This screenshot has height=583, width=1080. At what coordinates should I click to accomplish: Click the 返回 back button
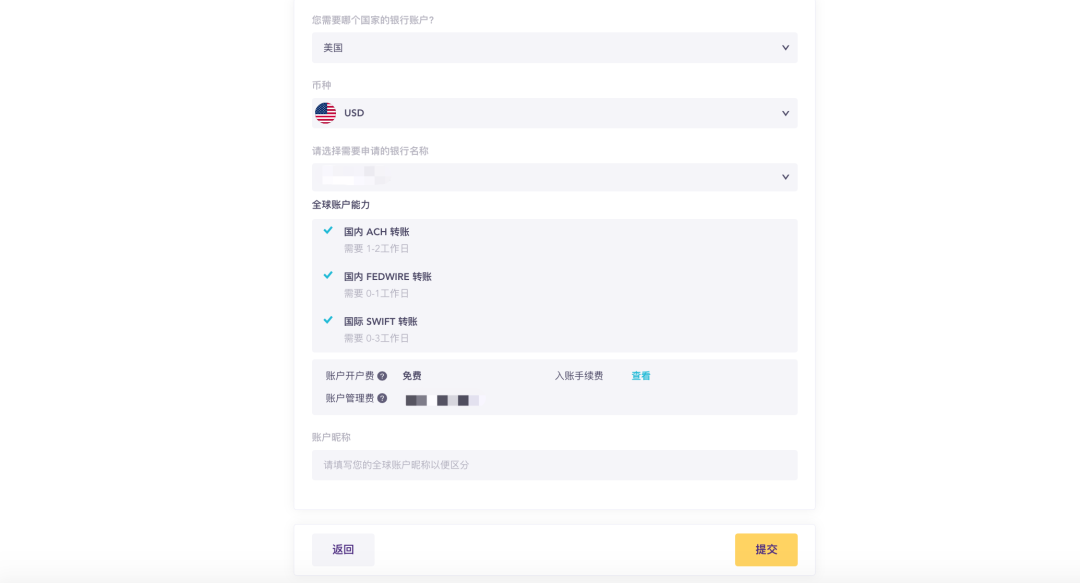pyautogui.click(x=342, y=549)
